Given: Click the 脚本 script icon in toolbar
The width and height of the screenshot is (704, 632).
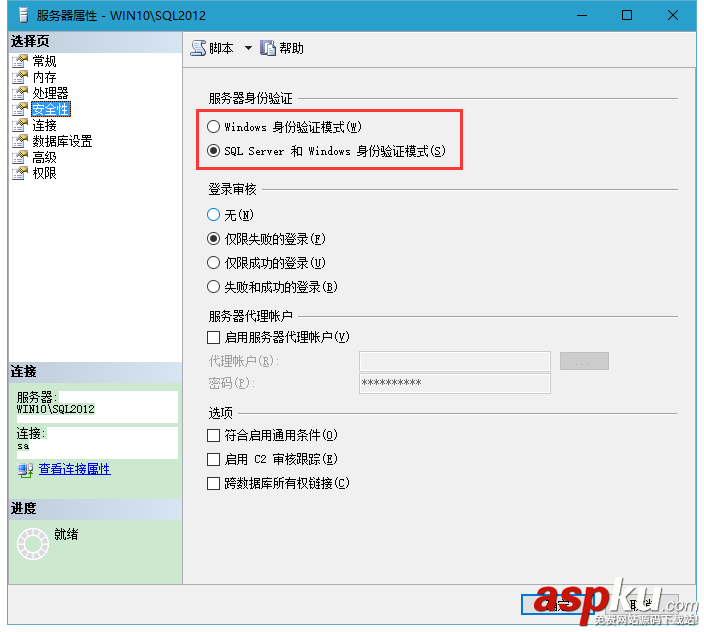Looking at the screenshot, I should pyautogui.click(x=198, y=48).
